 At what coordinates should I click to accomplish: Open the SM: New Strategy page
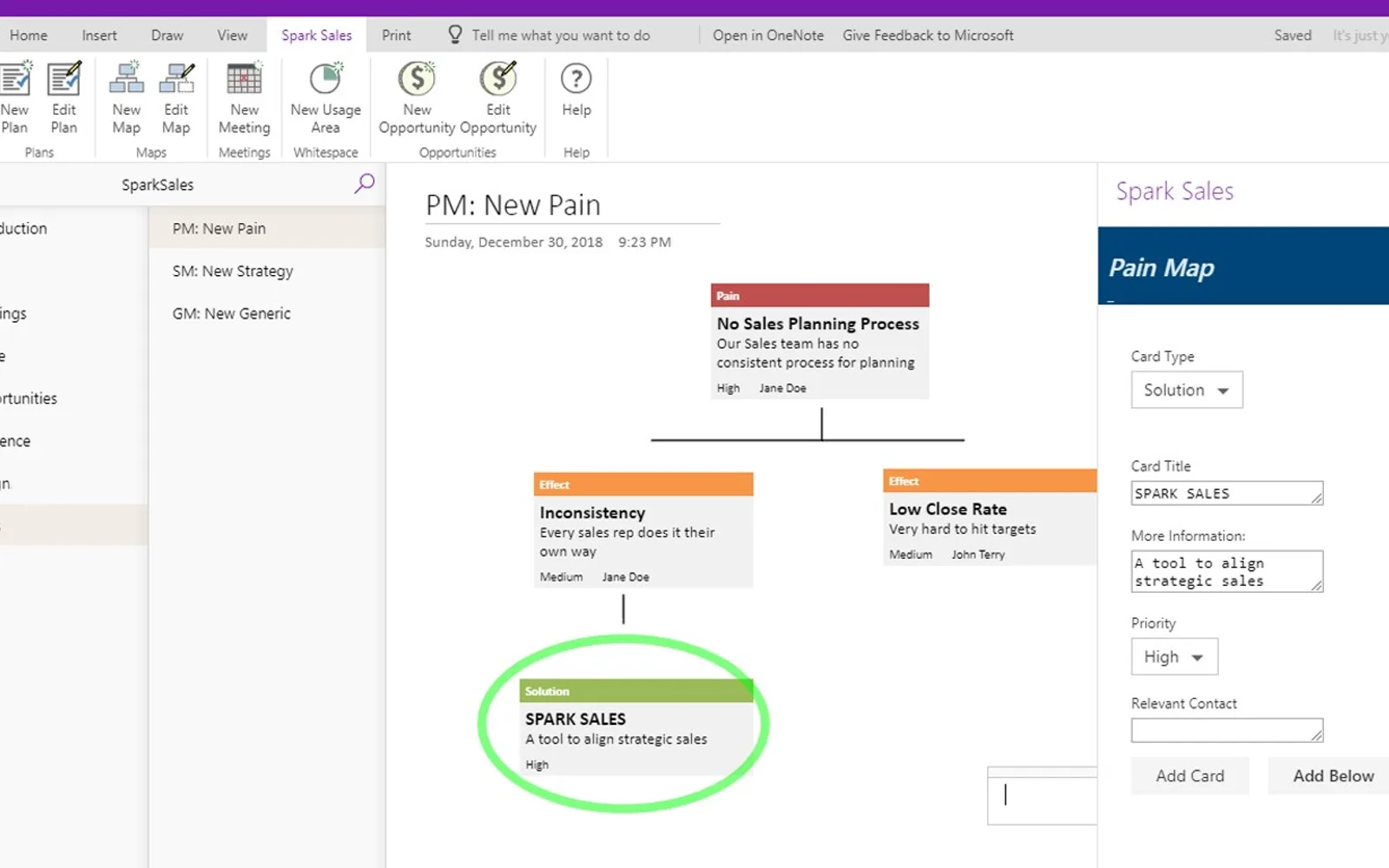pos(267,271)
